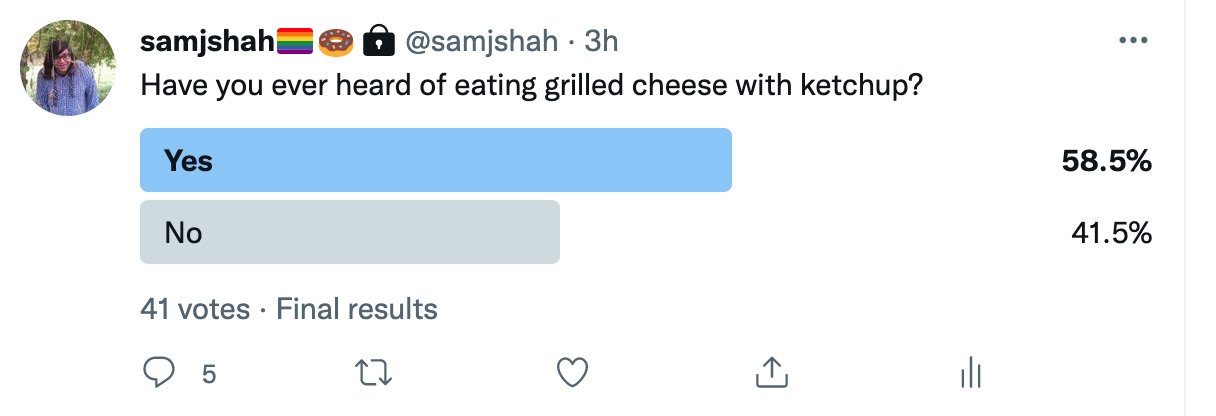Select the blue Yes poll result bar
Viewport: 1216px width, 416px height.
pos(435,160)
